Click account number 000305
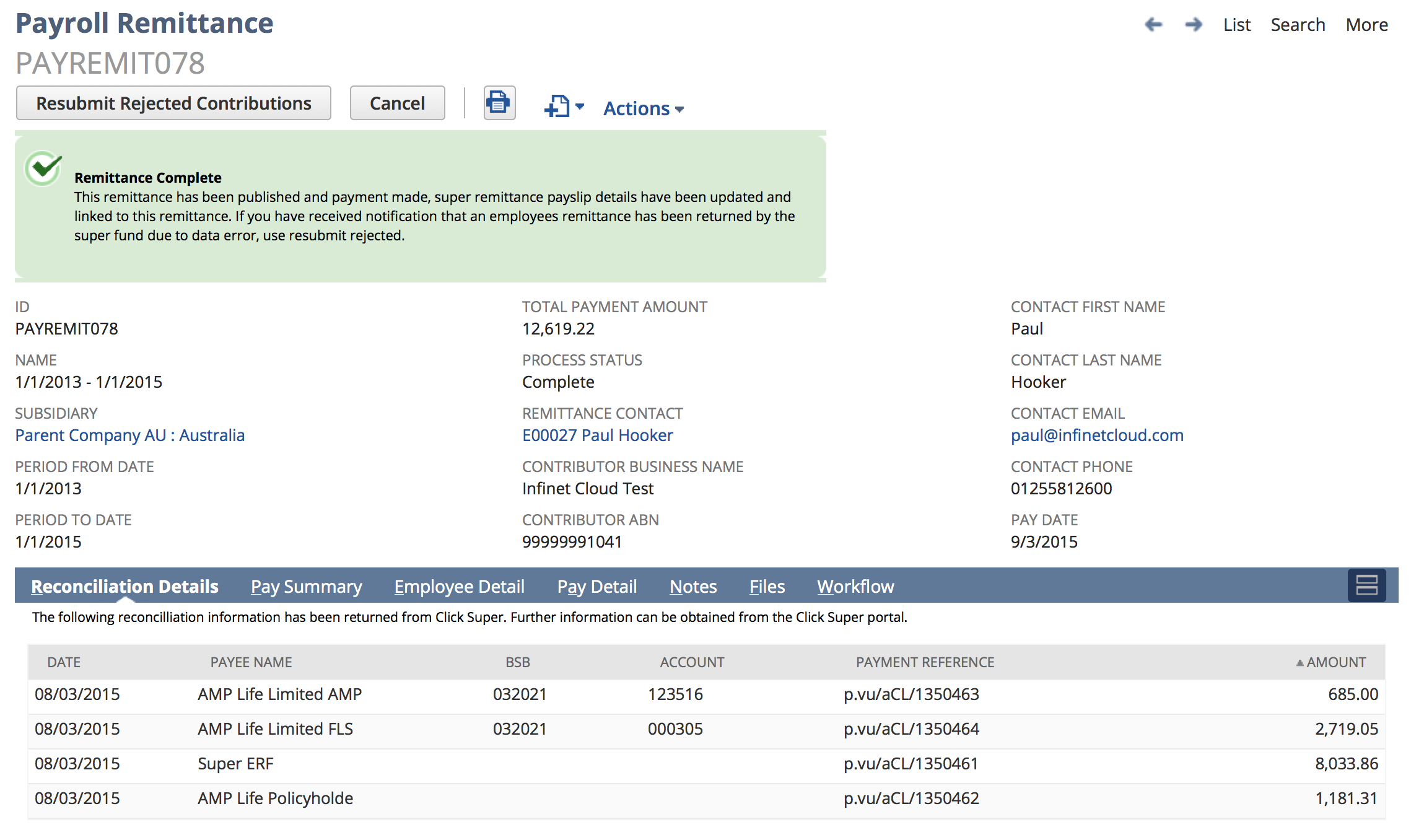The width and height of the screenshot is (1411, 840). tap(675, 728)
